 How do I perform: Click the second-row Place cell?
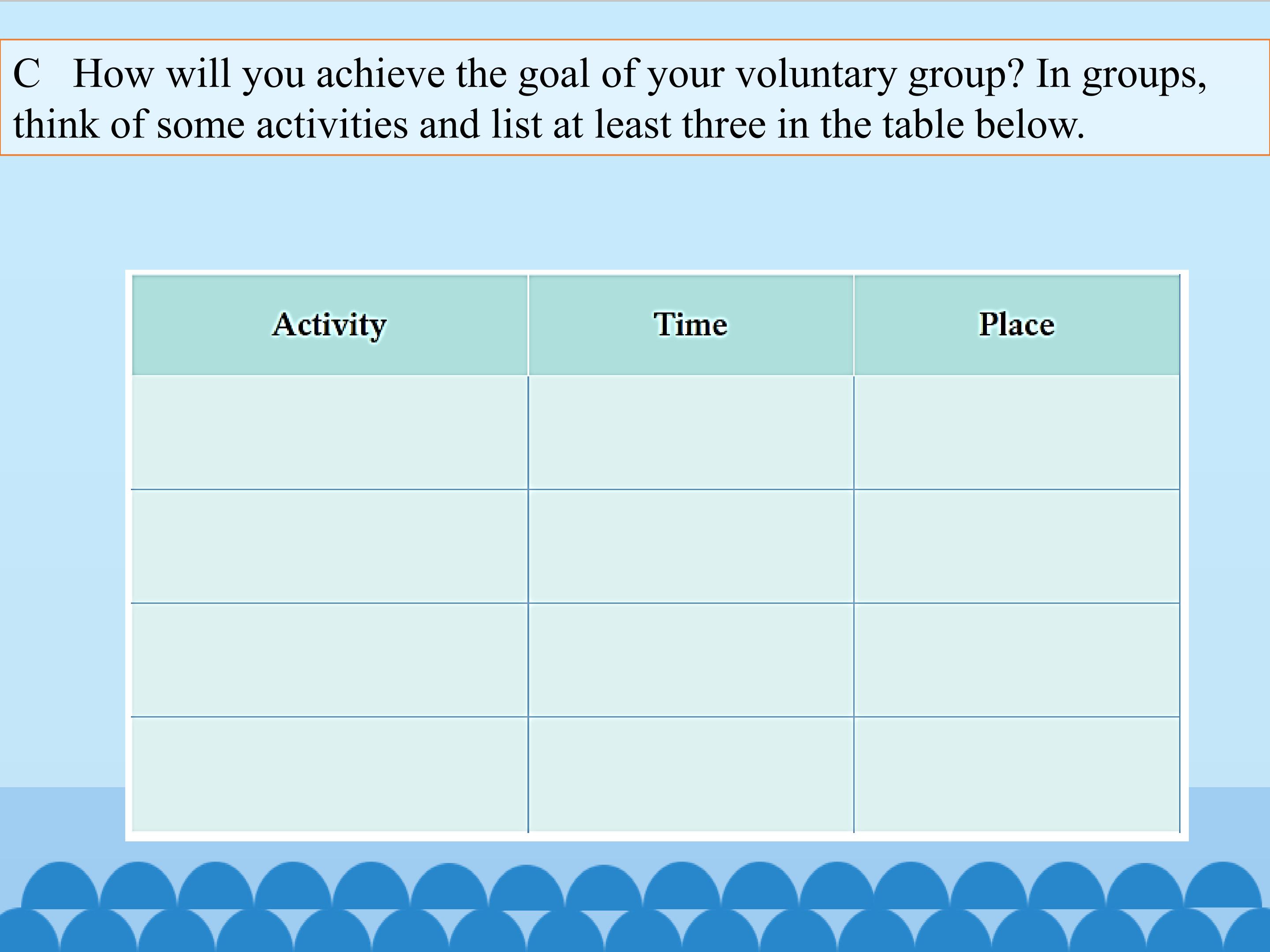coord(1016,546)
